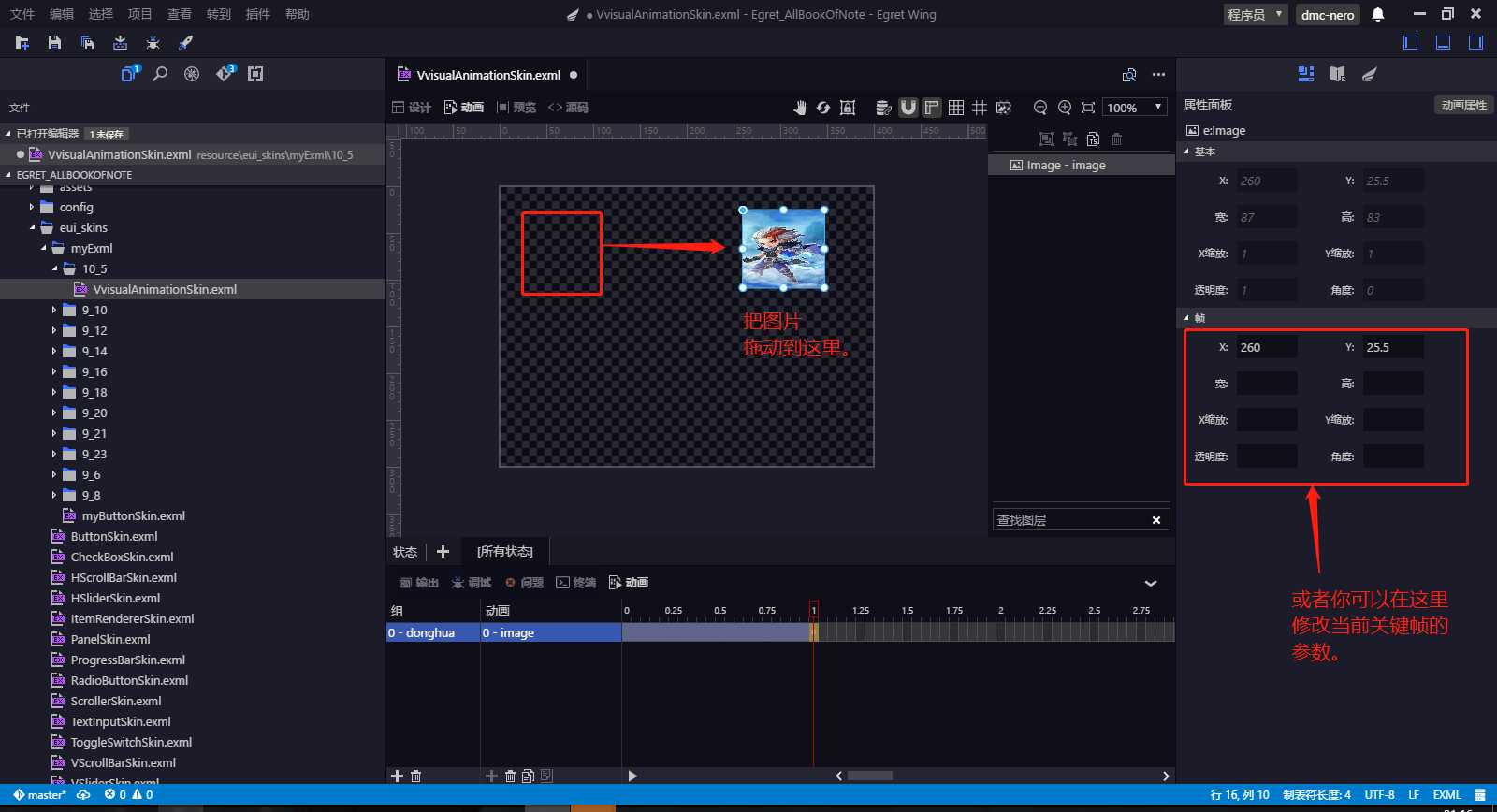Click the master branch in status bar
Viewport: 1497px width, 812px height.
[x=39, y=795]
